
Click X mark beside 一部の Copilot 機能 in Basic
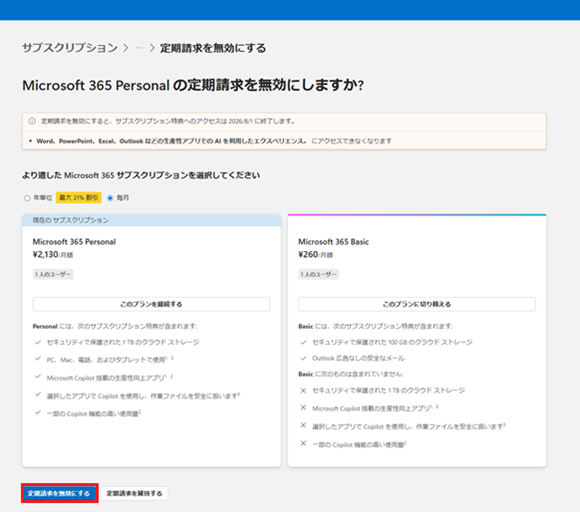pos(303,443)
